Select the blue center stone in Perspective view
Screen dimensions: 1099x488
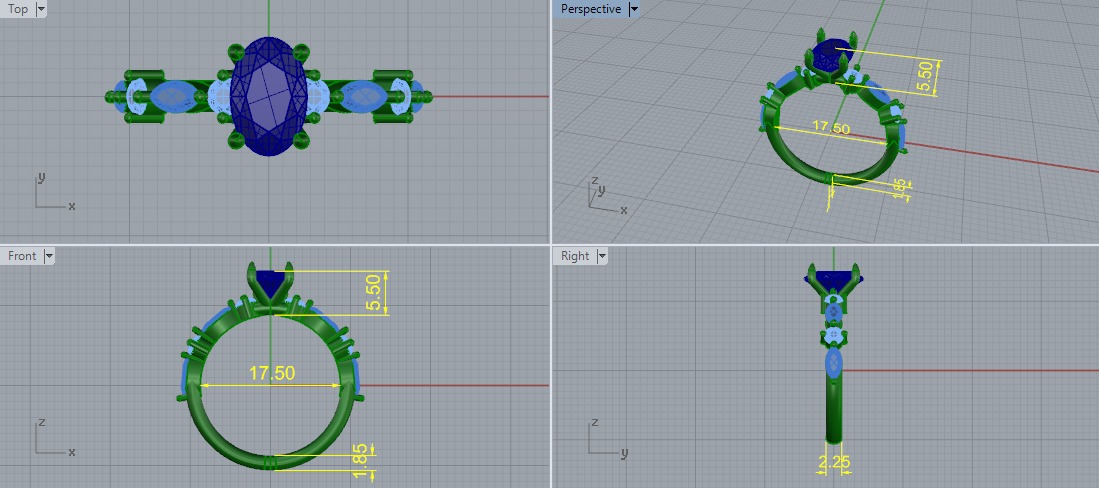click(x=834, y=53)
